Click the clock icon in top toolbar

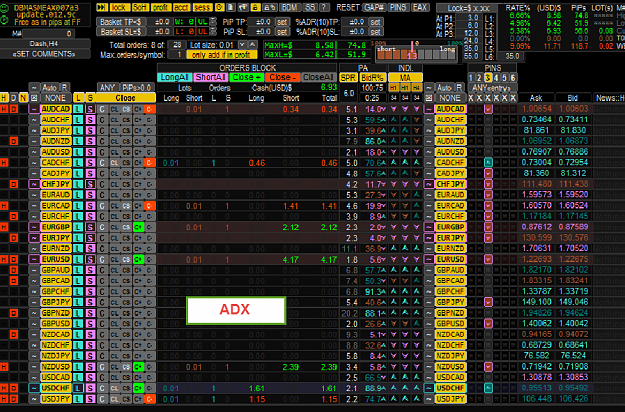tap(220, 7)
